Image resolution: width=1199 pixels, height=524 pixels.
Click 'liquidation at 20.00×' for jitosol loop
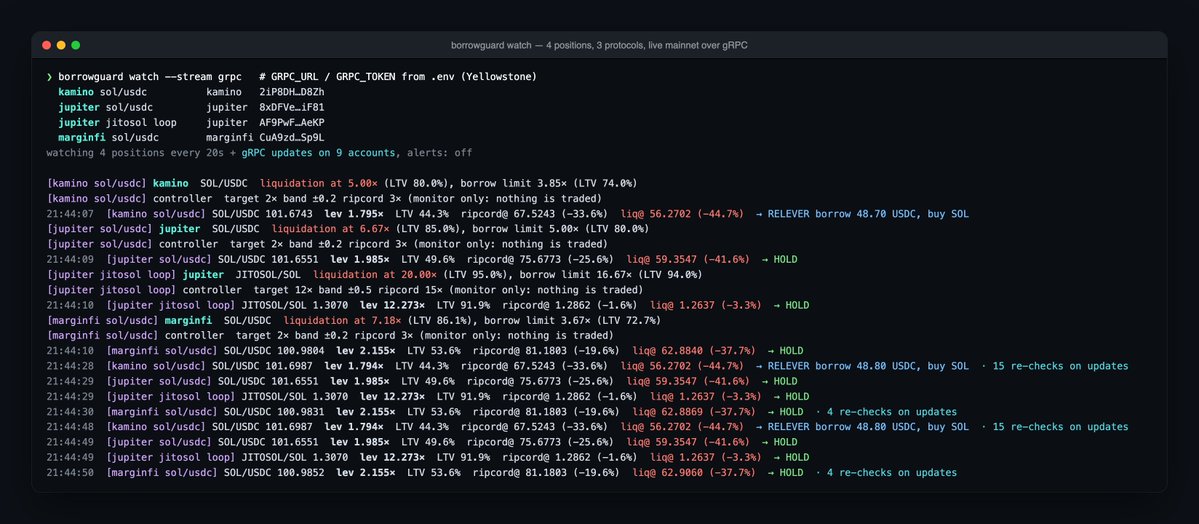point(375,275)
